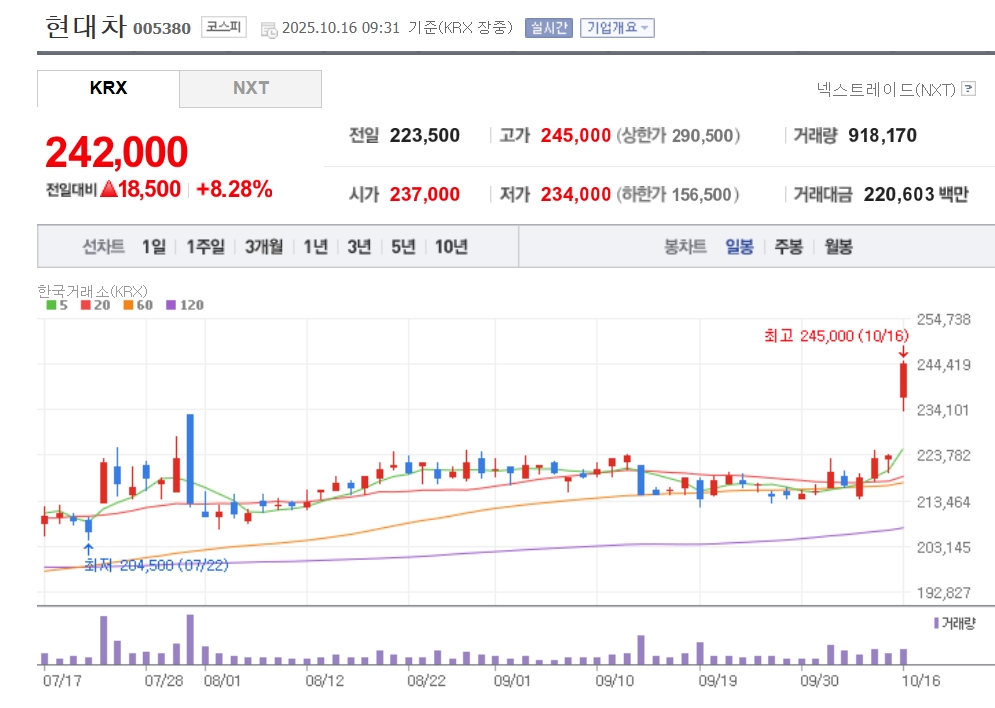Select the 5년 line chart period
This screenshot has width=995, height=708.
403,246
